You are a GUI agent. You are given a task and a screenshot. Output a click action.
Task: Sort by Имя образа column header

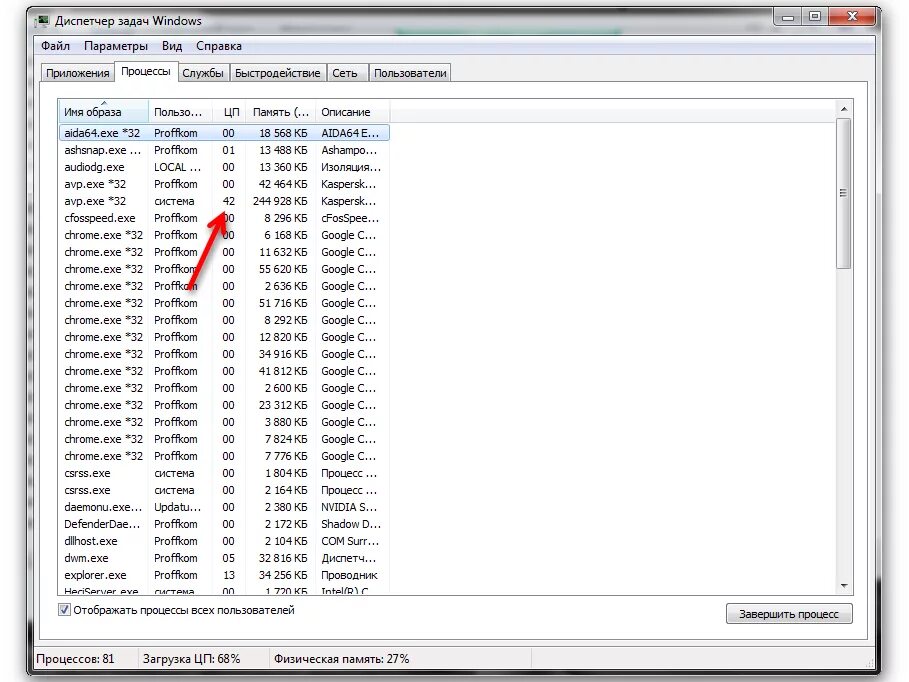click(x=103, y=112)
